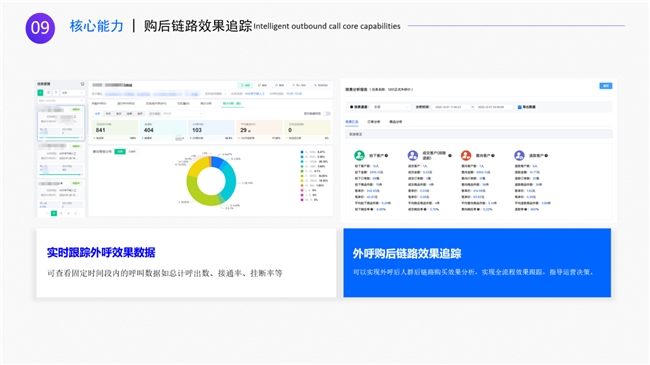Go to page 3 in sidebar pagination
The width and height of the screenshot is (650, 365).
[x=68, y=213]
